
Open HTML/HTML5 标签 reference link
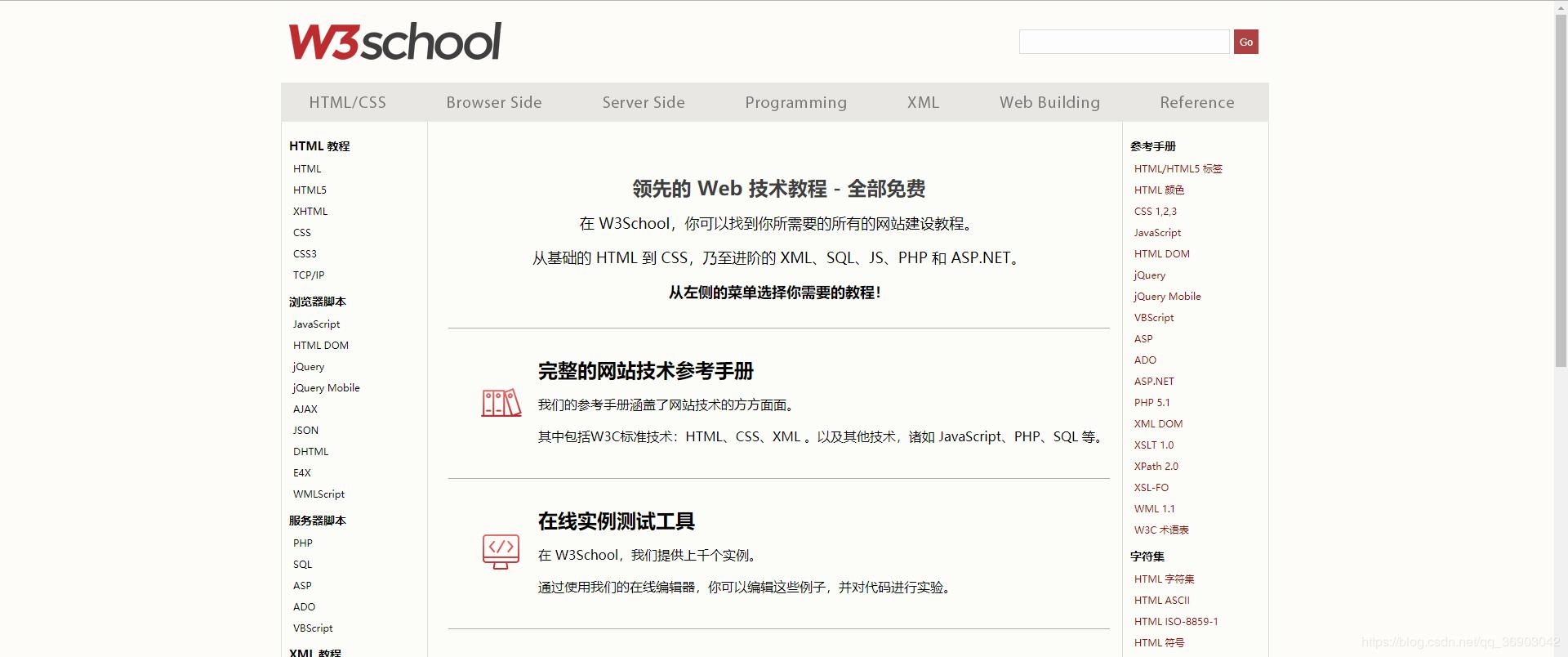tap(1178, 169)
